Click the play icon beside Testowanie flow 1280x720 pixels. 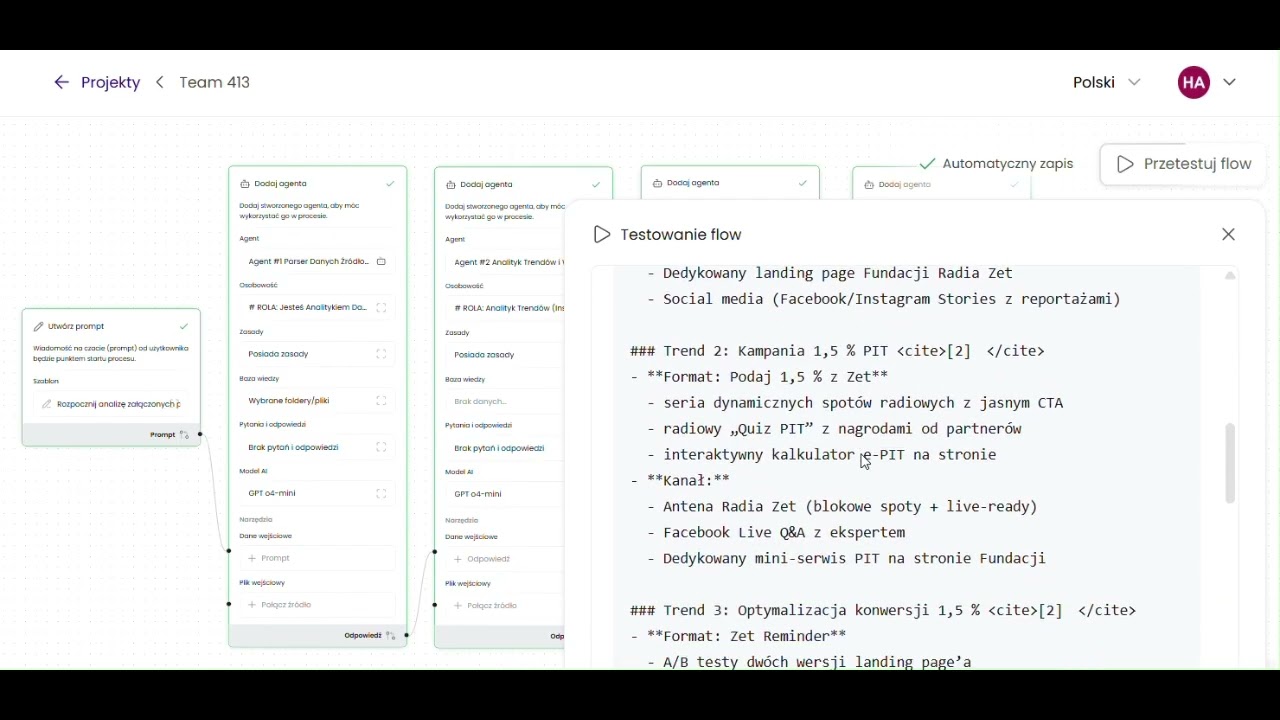pos(602,235)
